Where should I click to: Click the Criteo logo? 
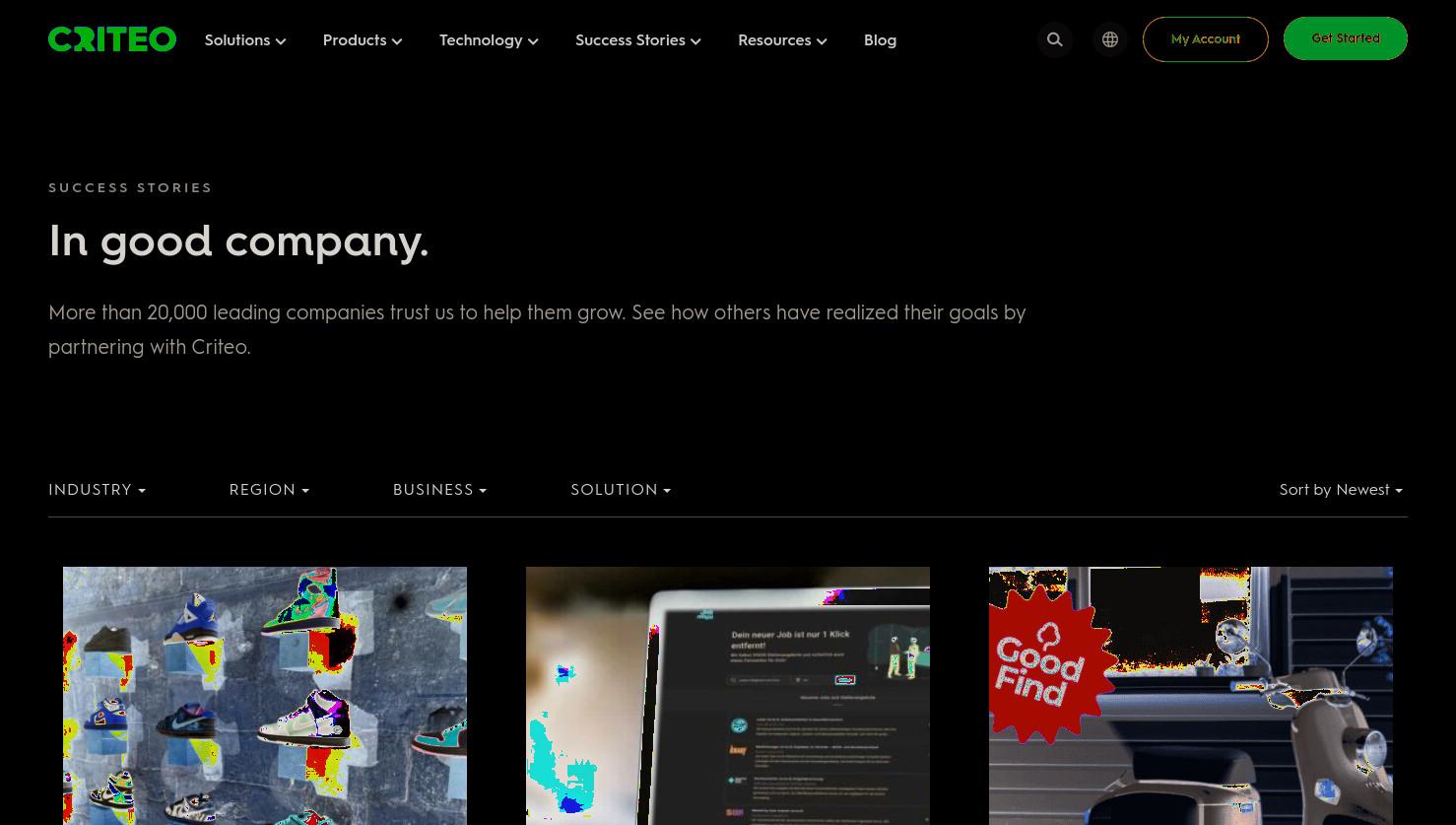tap(112, 39)
